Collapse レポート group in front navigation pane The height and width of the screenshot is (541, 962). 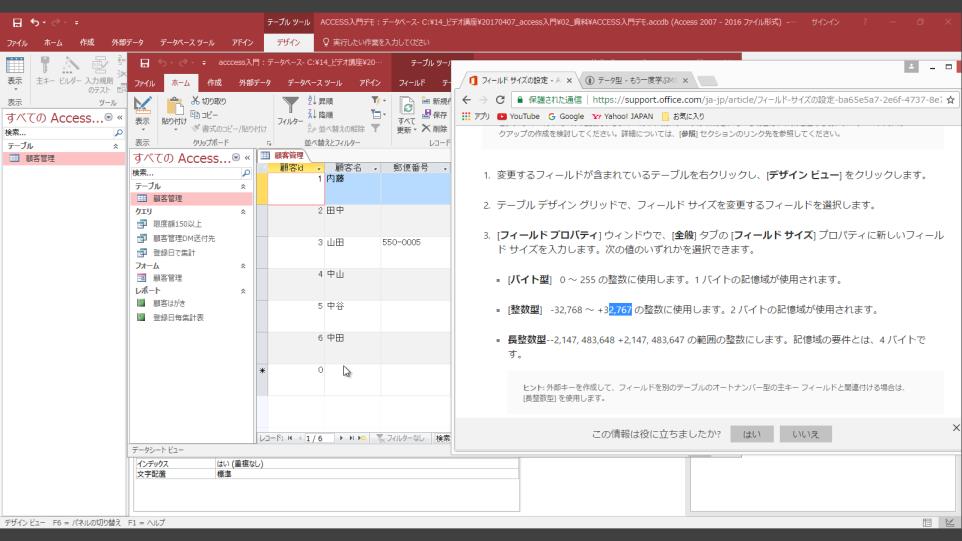click(243, 291)
